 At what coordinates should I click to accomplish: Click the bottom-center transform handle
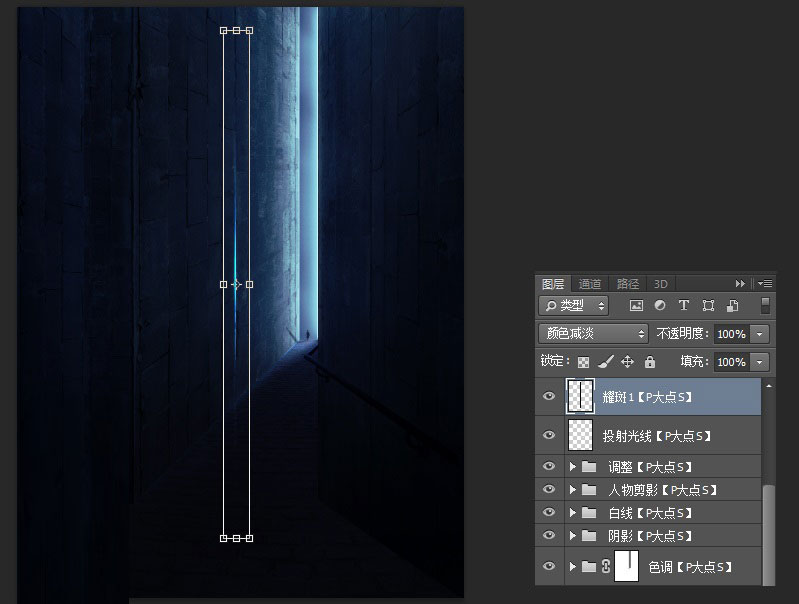point(236,538)
